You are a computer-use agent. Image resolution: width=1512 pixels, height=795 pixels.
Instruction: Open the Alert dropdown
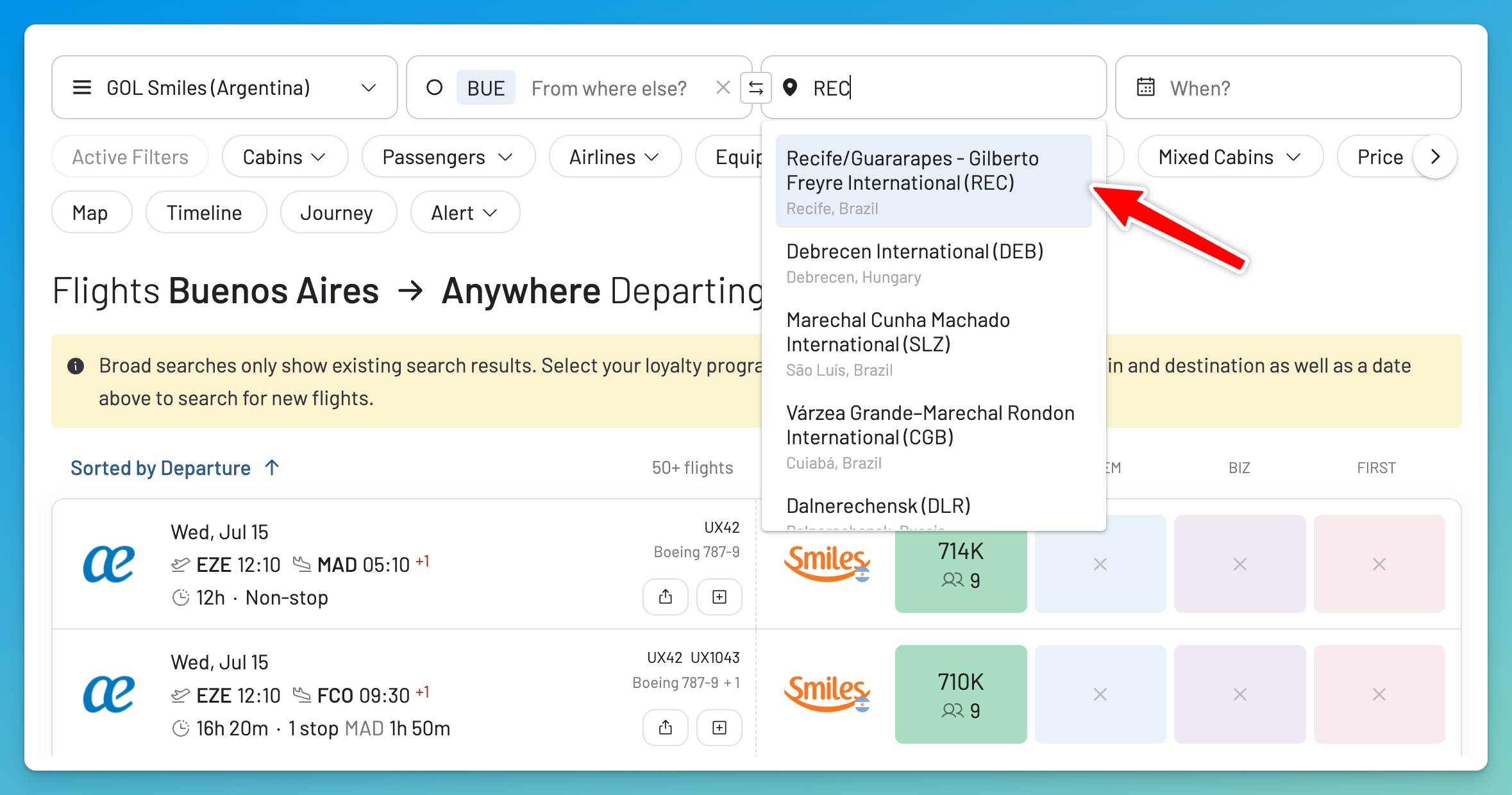pyautogui.click(x=465, y=212)
